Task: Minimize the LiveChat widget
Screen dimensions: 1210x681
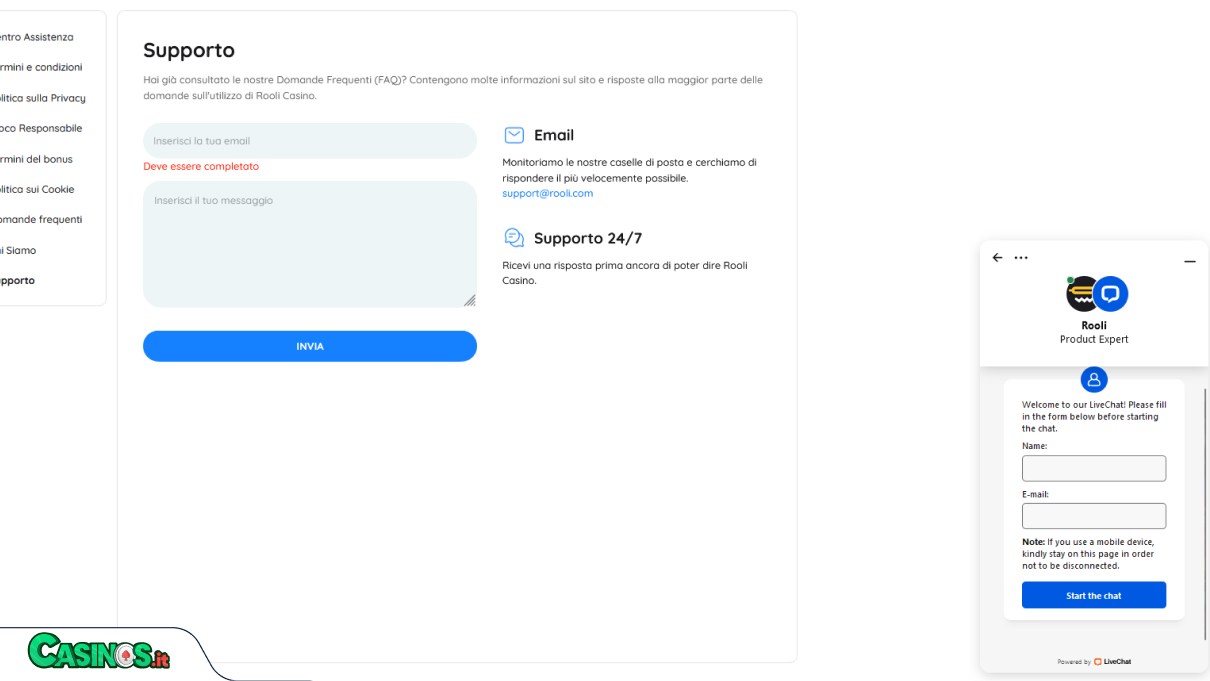Action: click(x=1189, y=261)
